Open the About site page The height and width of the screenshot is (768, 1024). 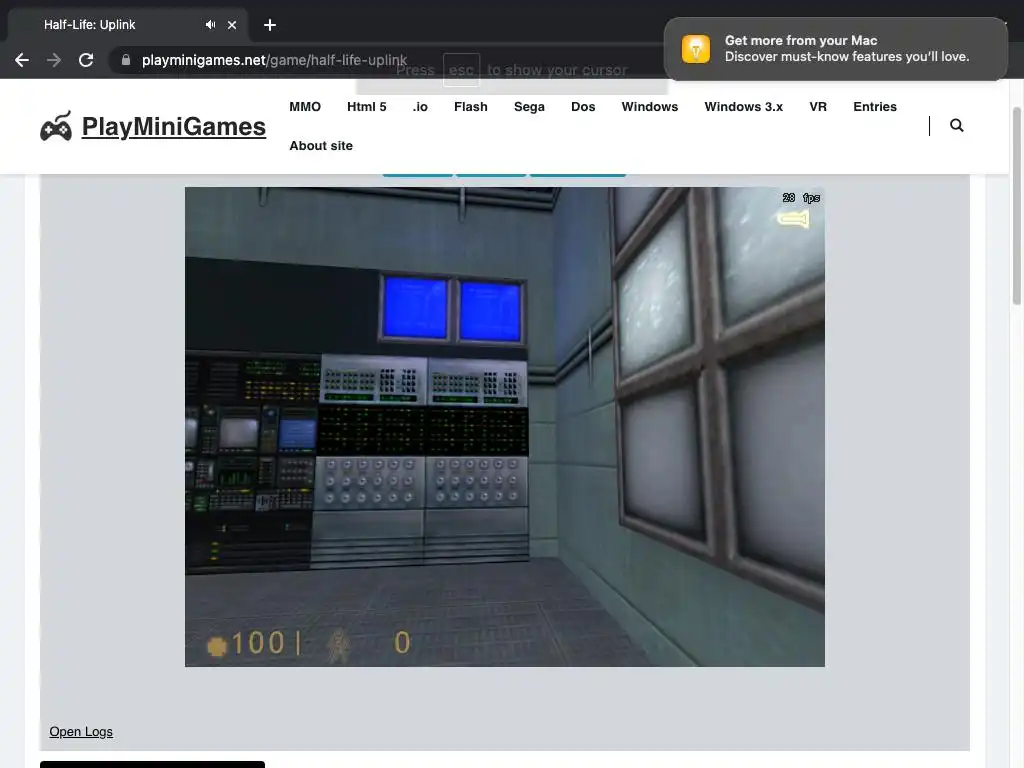point(321,146)
